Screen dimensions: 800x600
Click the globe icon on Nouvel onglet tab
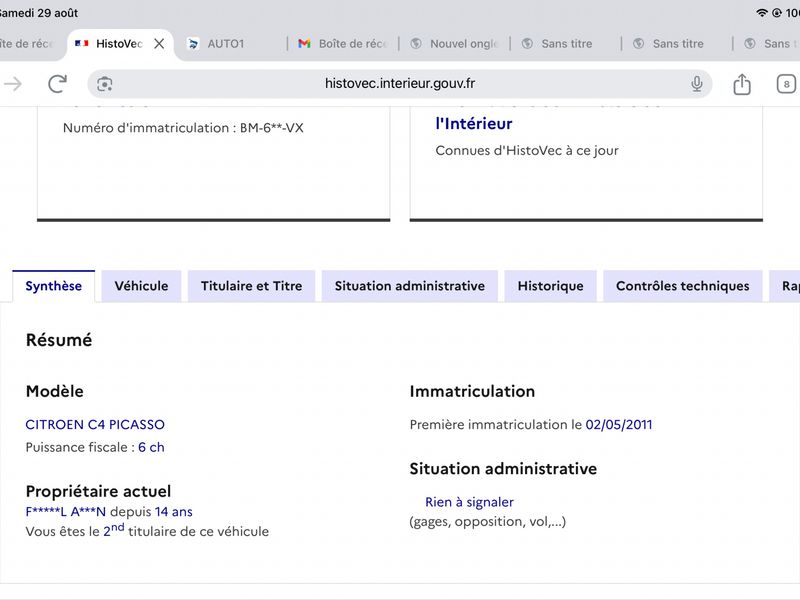pyautogui.click(x=416, y=44)
